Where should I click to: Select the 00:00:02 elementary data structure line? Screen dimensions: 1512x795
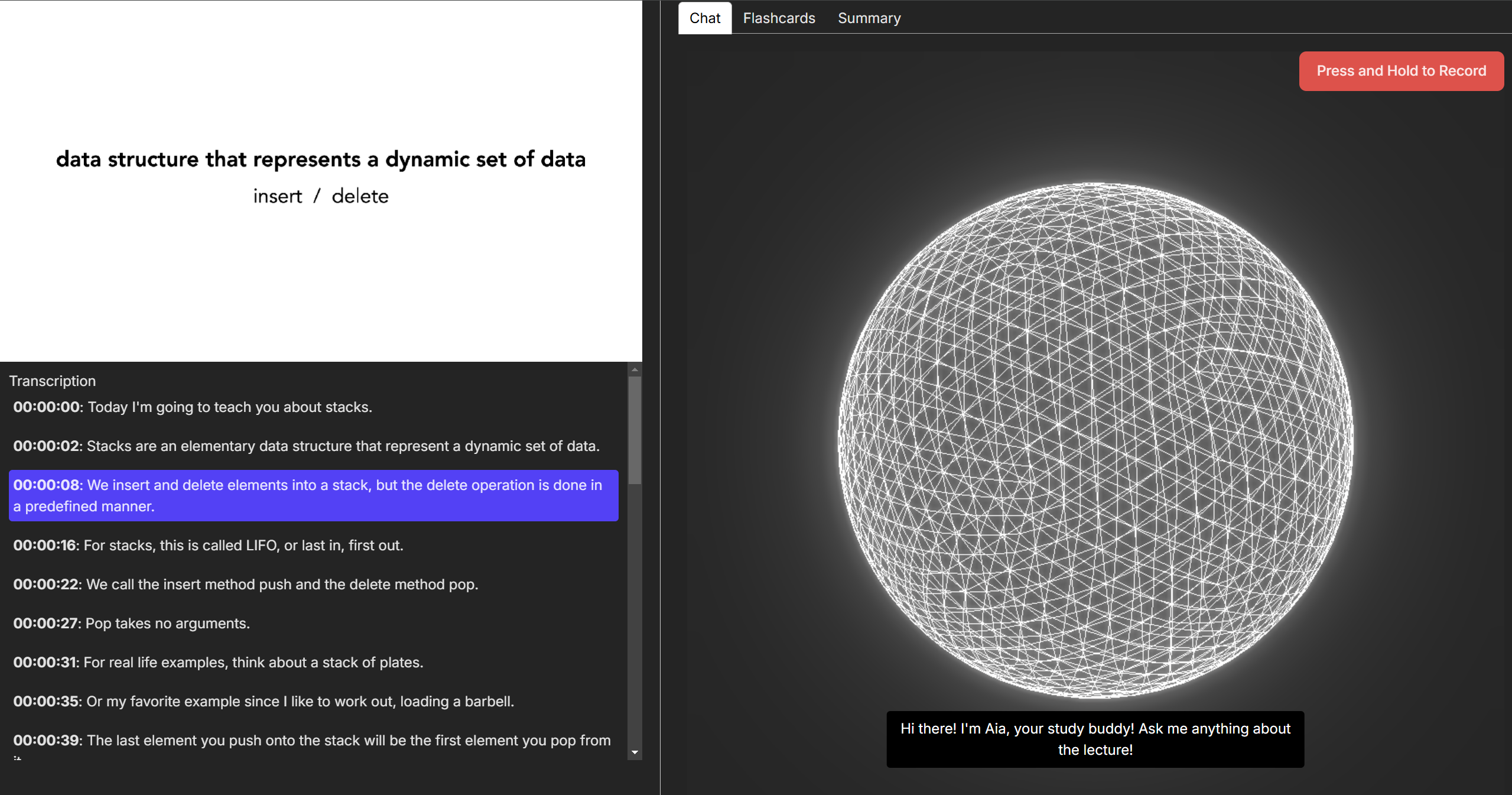[306, 446]
